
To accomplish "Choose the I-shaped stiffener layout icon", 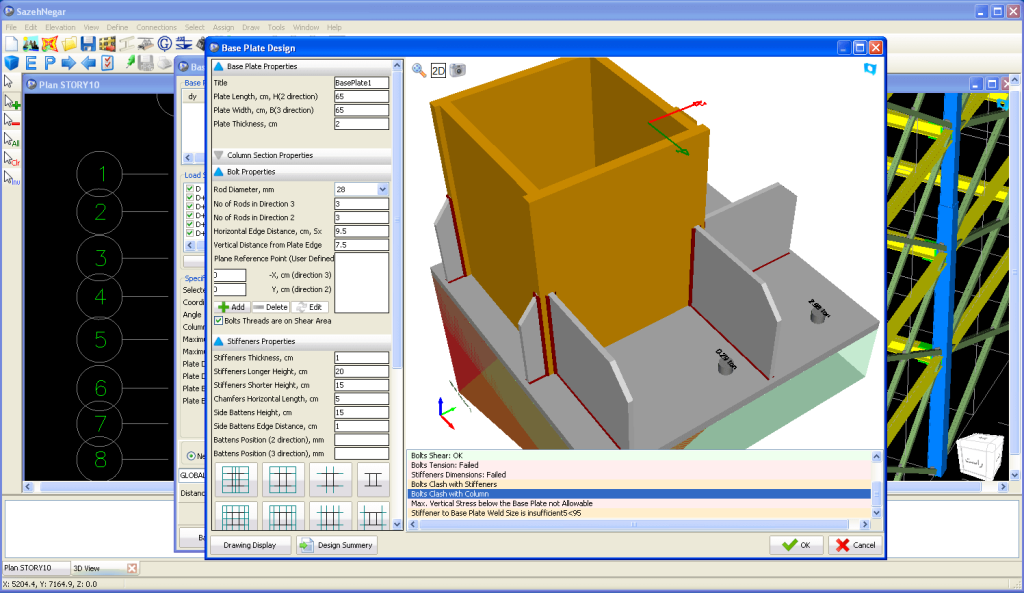I will 374,480.
